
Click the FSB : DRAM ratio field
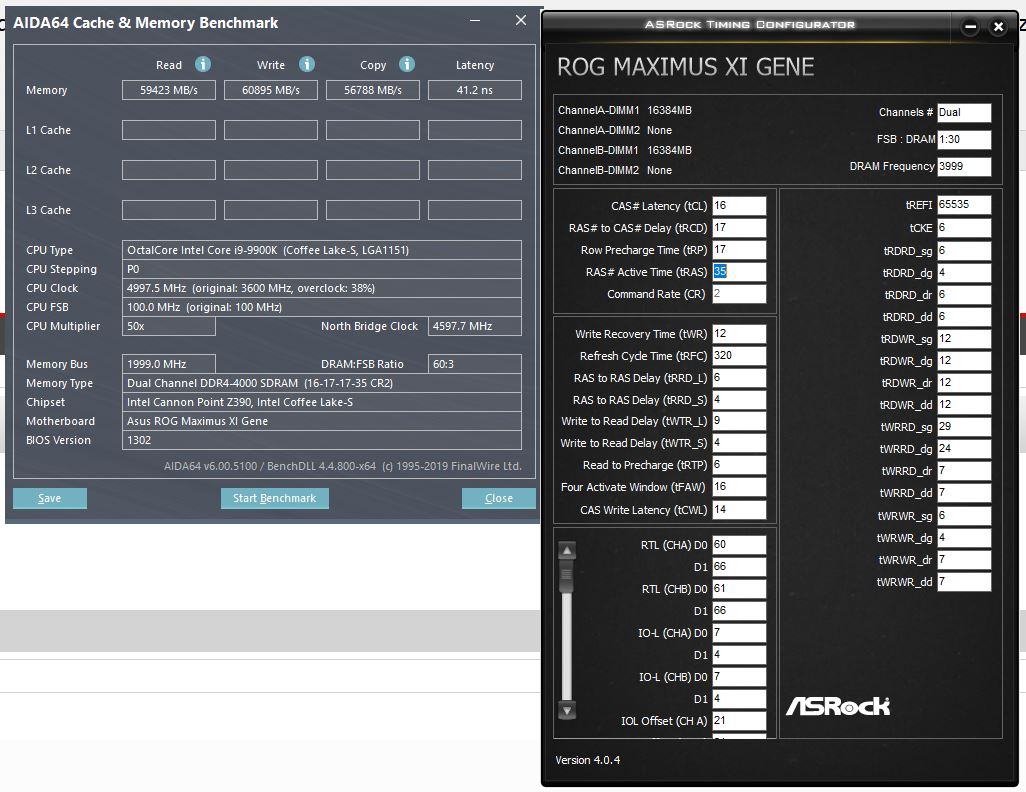point(964,139)
